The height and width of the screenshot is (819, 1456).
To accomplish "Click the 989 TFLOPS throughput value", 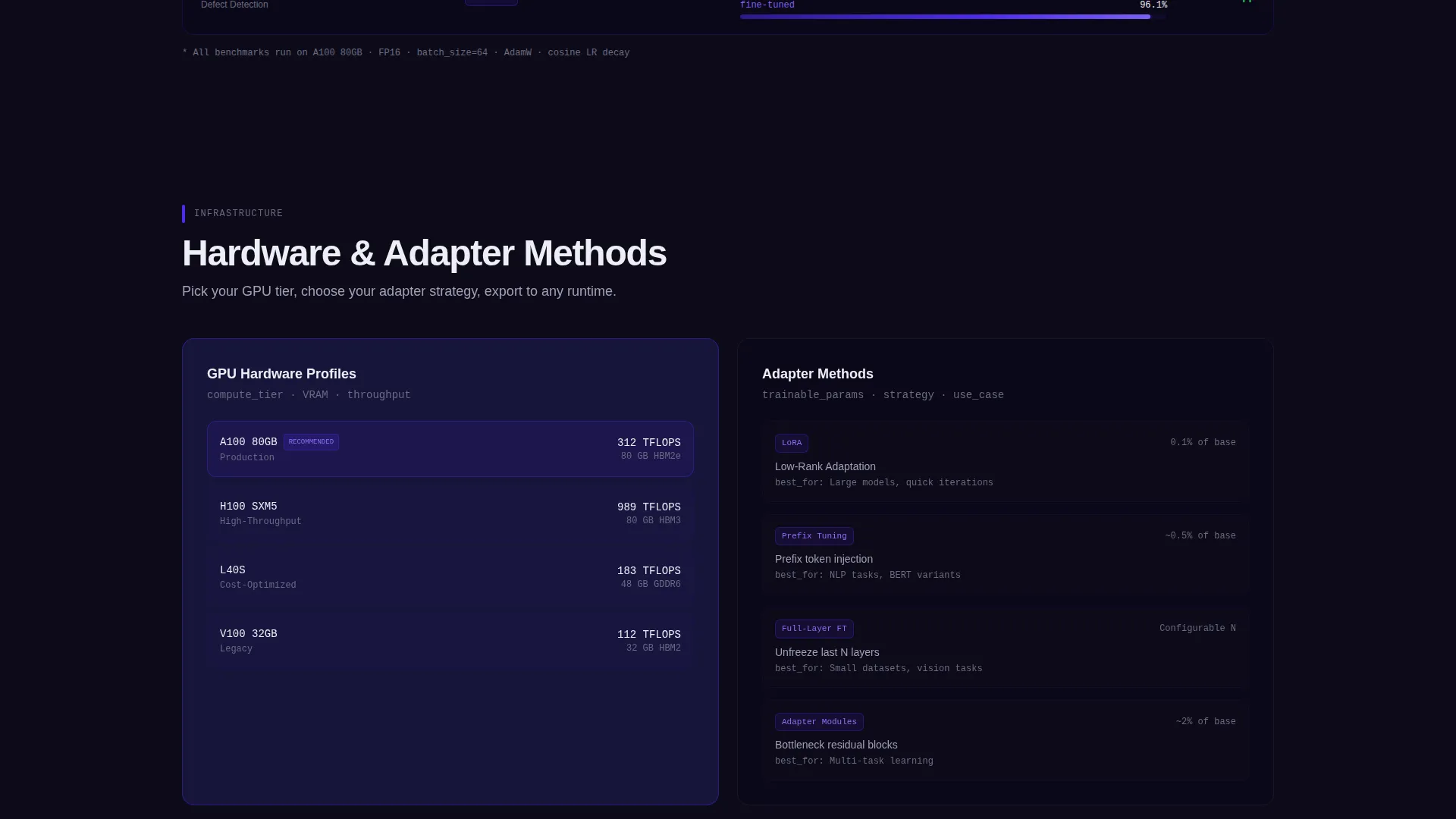I will pyautogui.click(x=648, y=507).
